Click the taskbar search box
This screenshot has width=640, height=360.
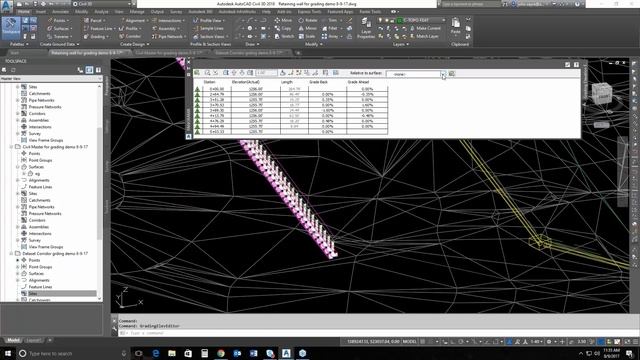73,353
